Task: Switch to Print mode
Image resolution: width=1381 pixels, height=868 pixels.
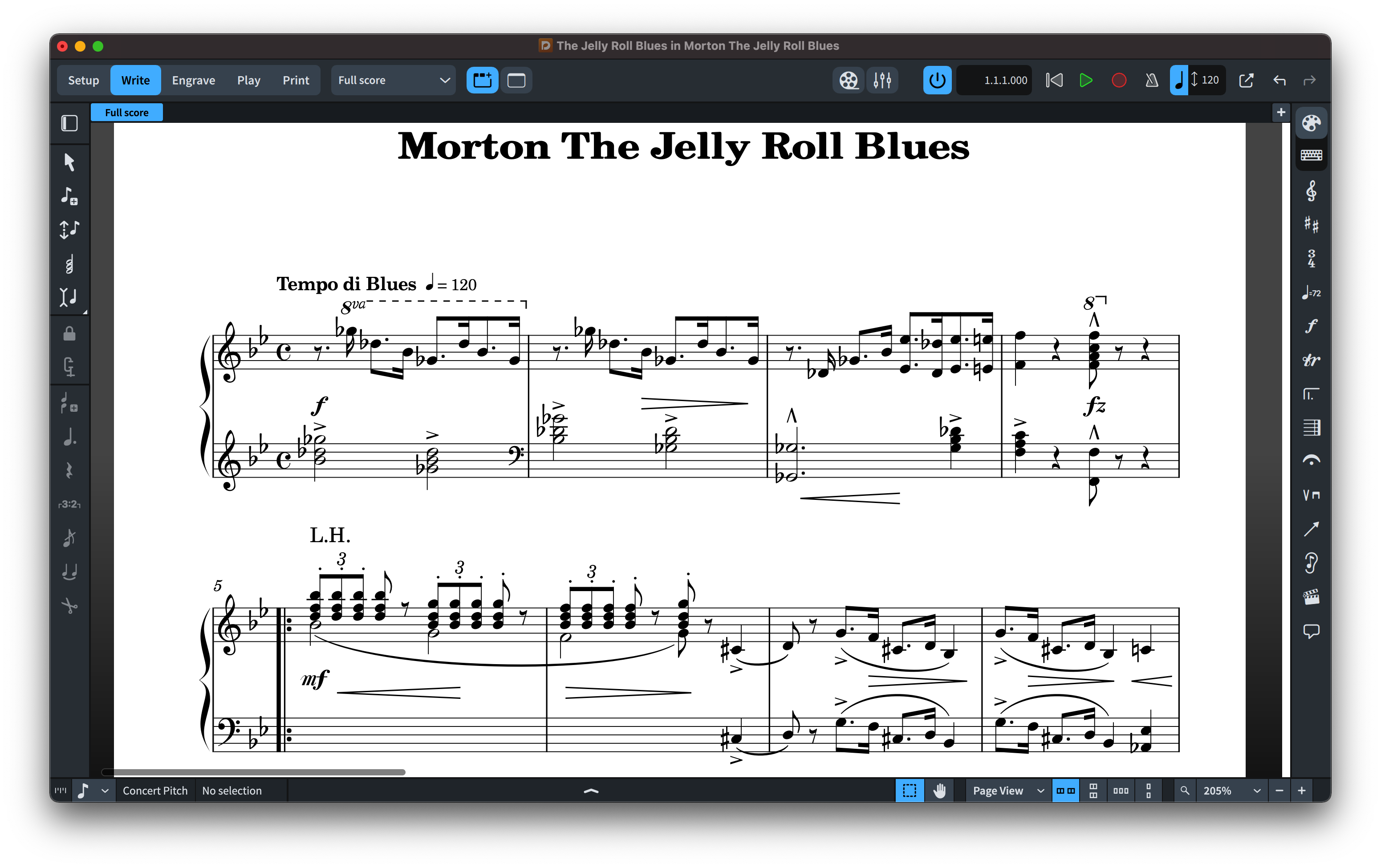Action: [x=295, y=80]
